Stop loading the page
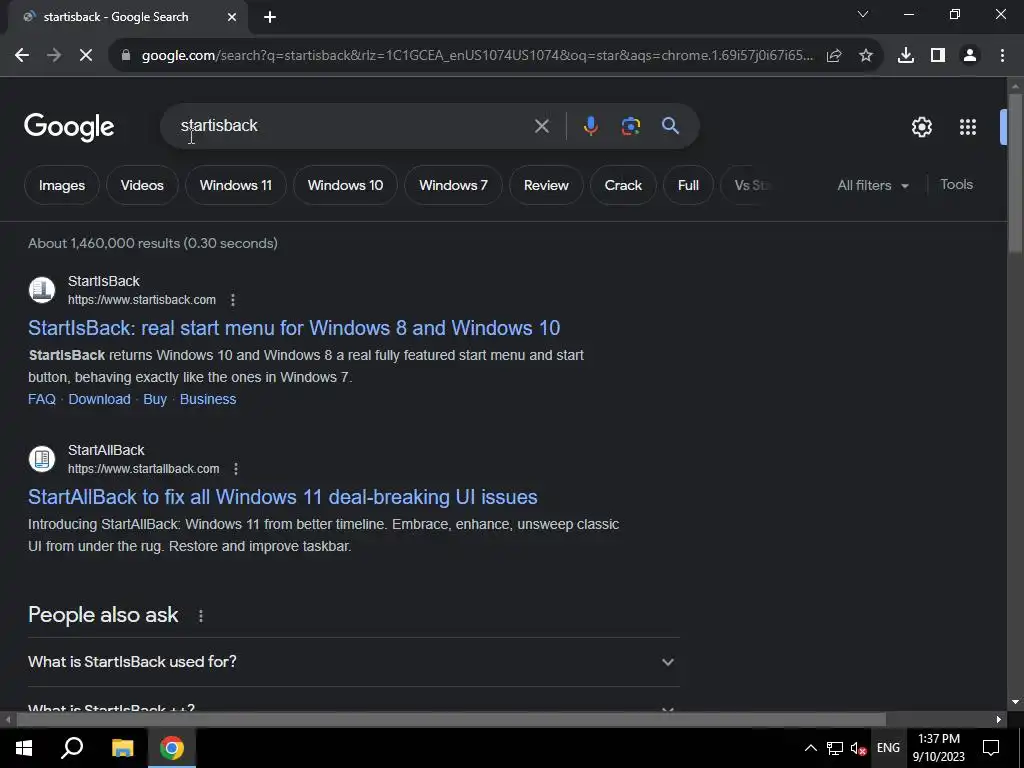Screen dimensions: 1024x768 pos(86,56)
